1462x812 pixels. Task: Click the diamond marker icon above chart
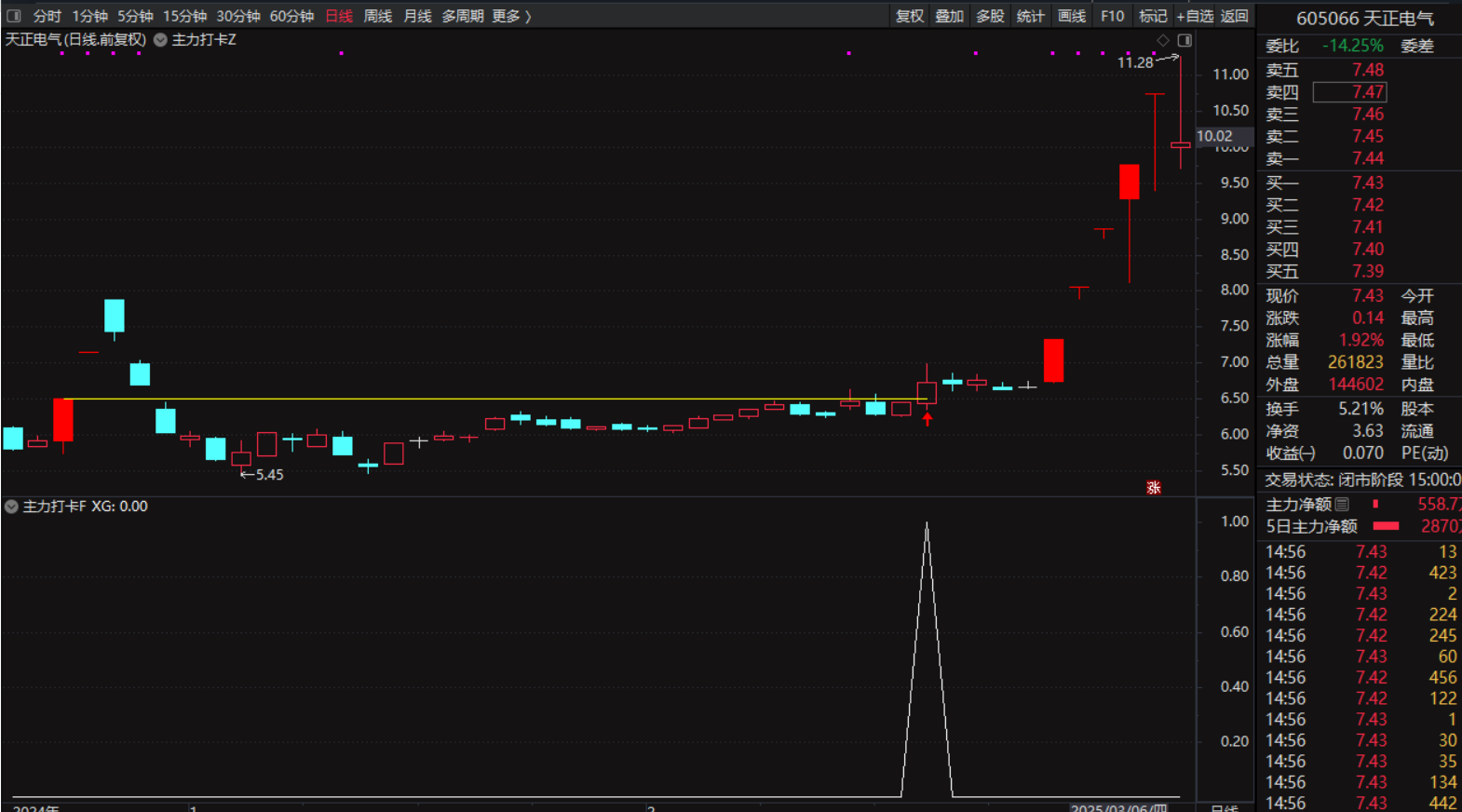tap(1163, 40)
